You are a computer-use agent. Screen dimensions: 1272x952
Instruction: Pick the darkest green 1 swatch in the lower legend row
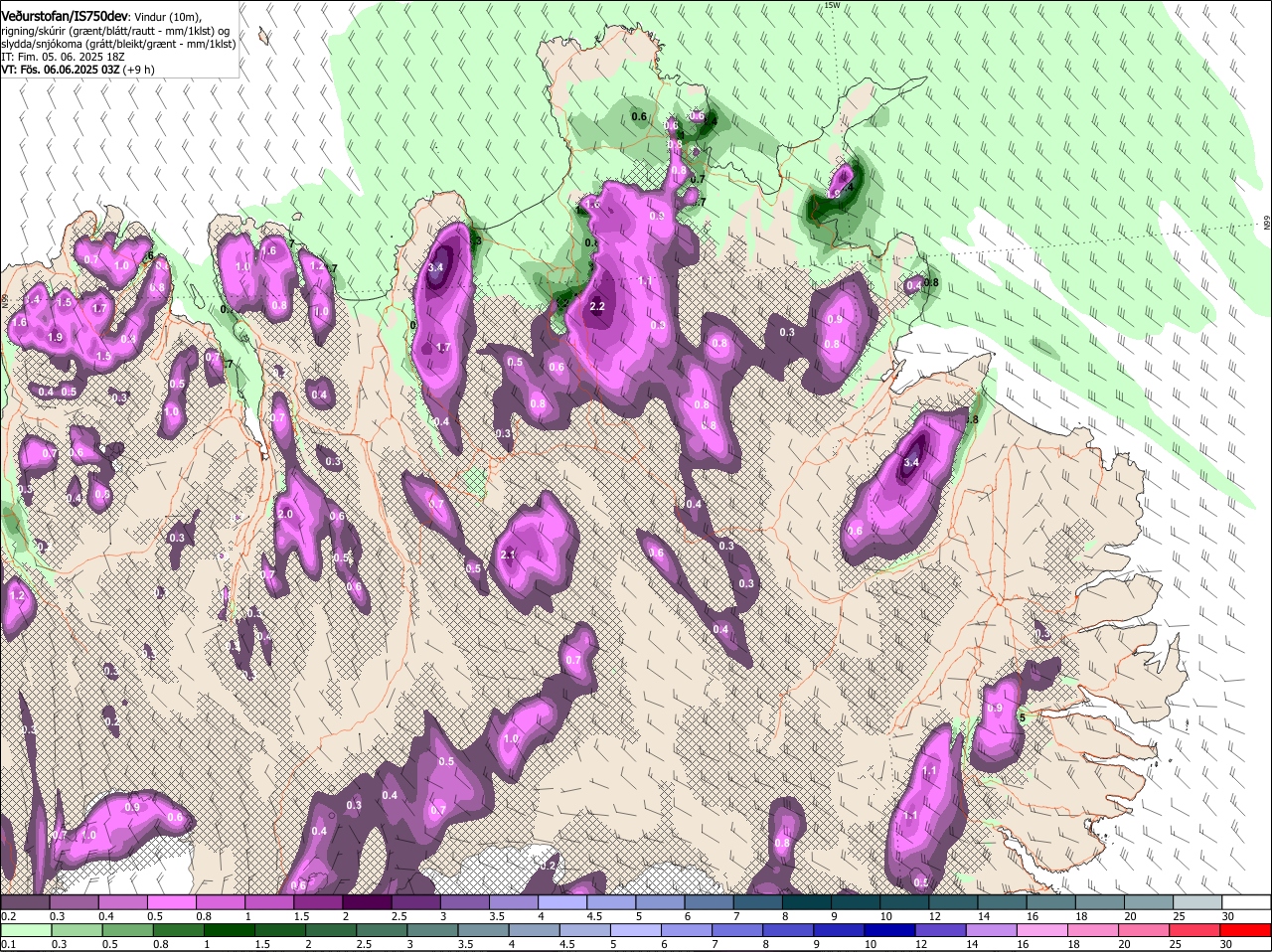click(230, 931)
